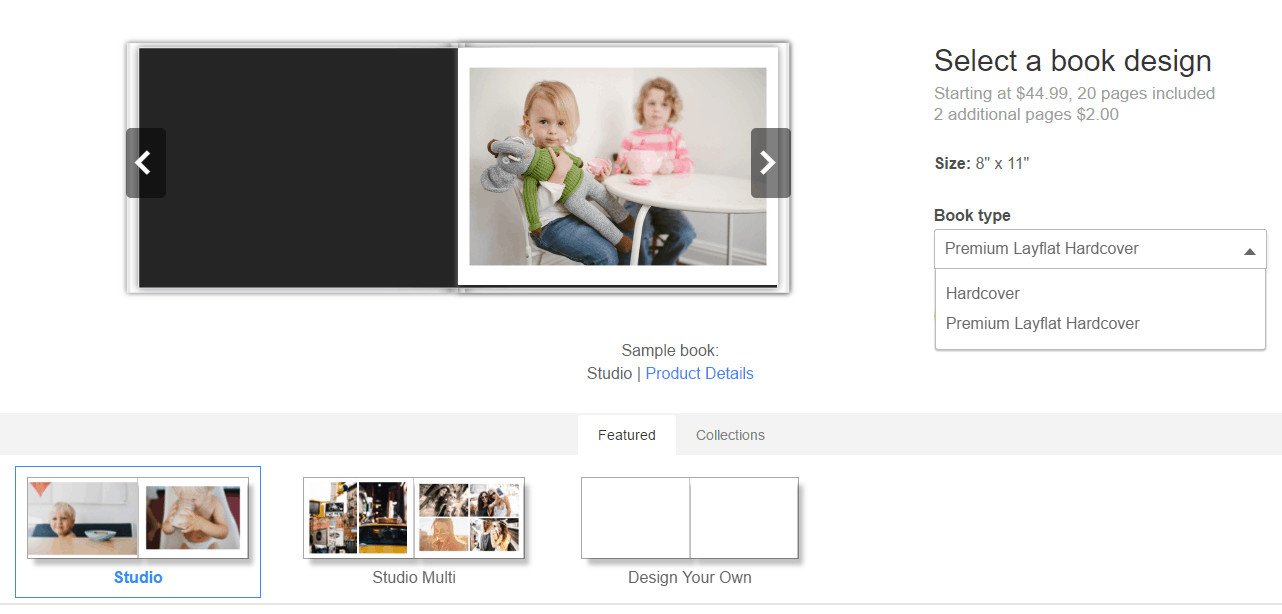Click the 2 additional pages $2.00 text
This screenshot has width=1282, height=614.
point(1026,114)
